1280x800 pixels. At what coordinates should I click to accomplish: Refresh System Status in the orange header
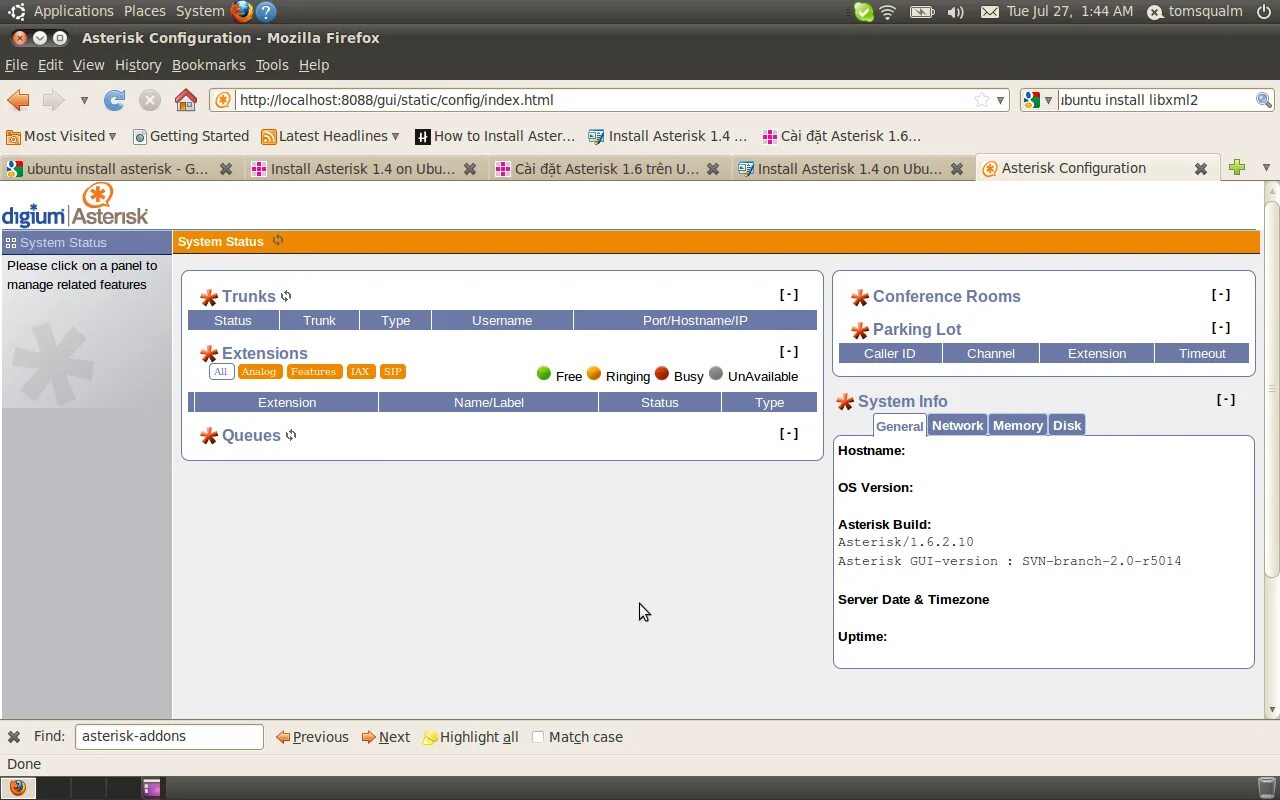(x=278, y=241)
